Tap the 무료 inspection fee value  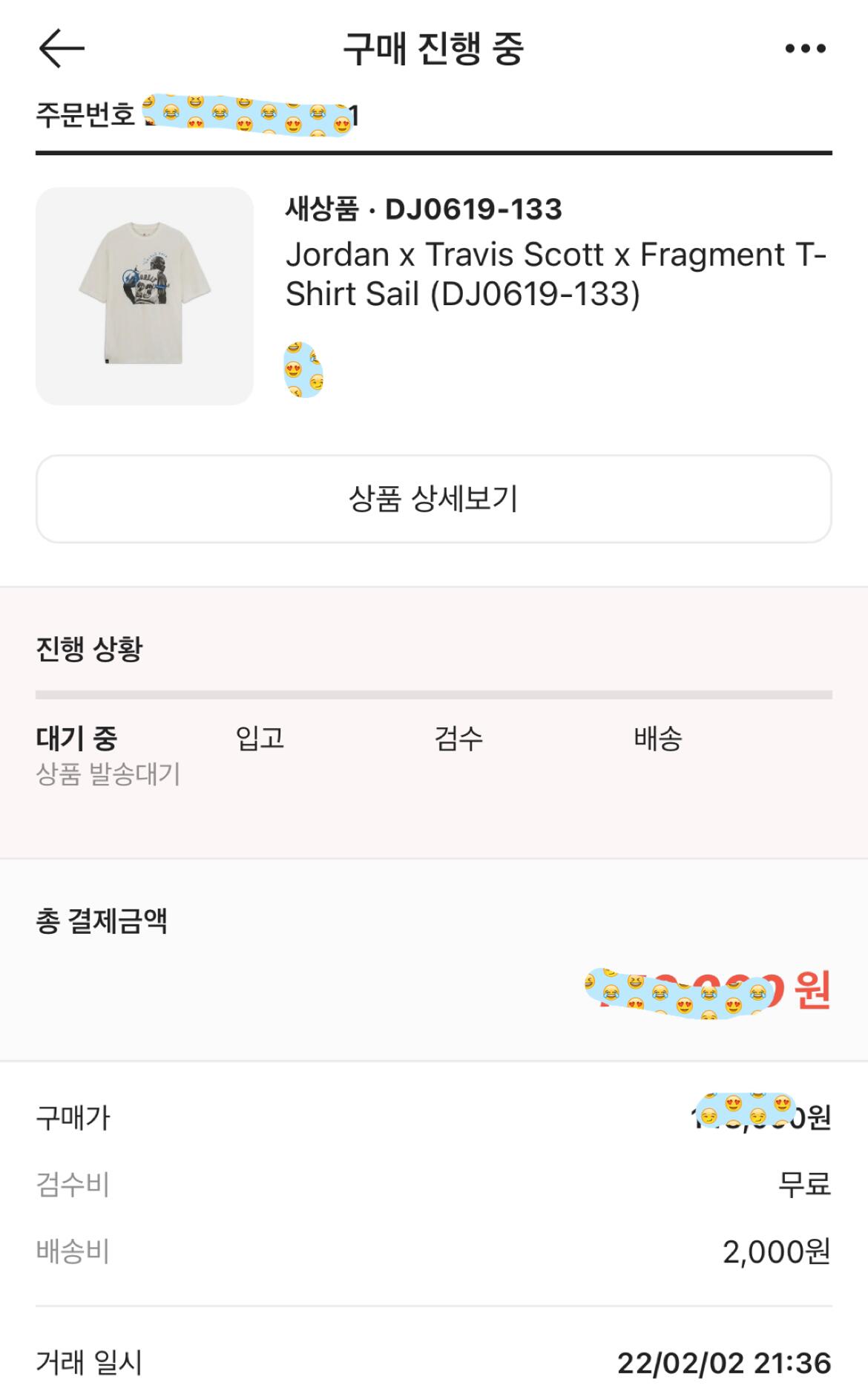(803, 1184)
